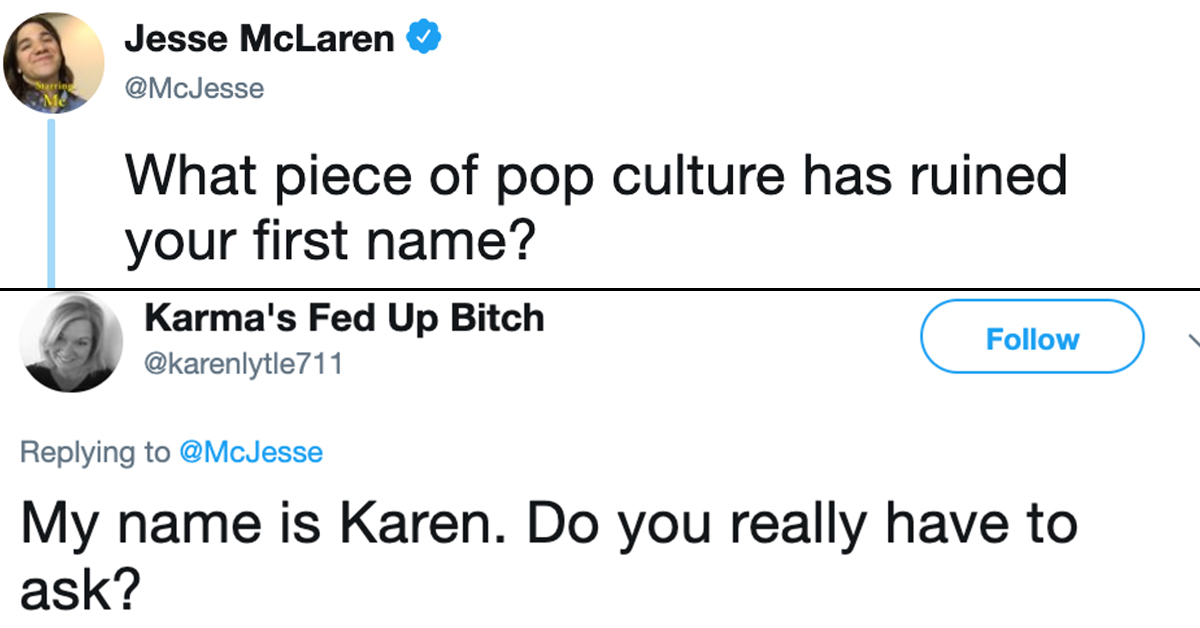Click the blue verified badge
The width and height of the screenshot is (1200, 628).
[424, 39]
